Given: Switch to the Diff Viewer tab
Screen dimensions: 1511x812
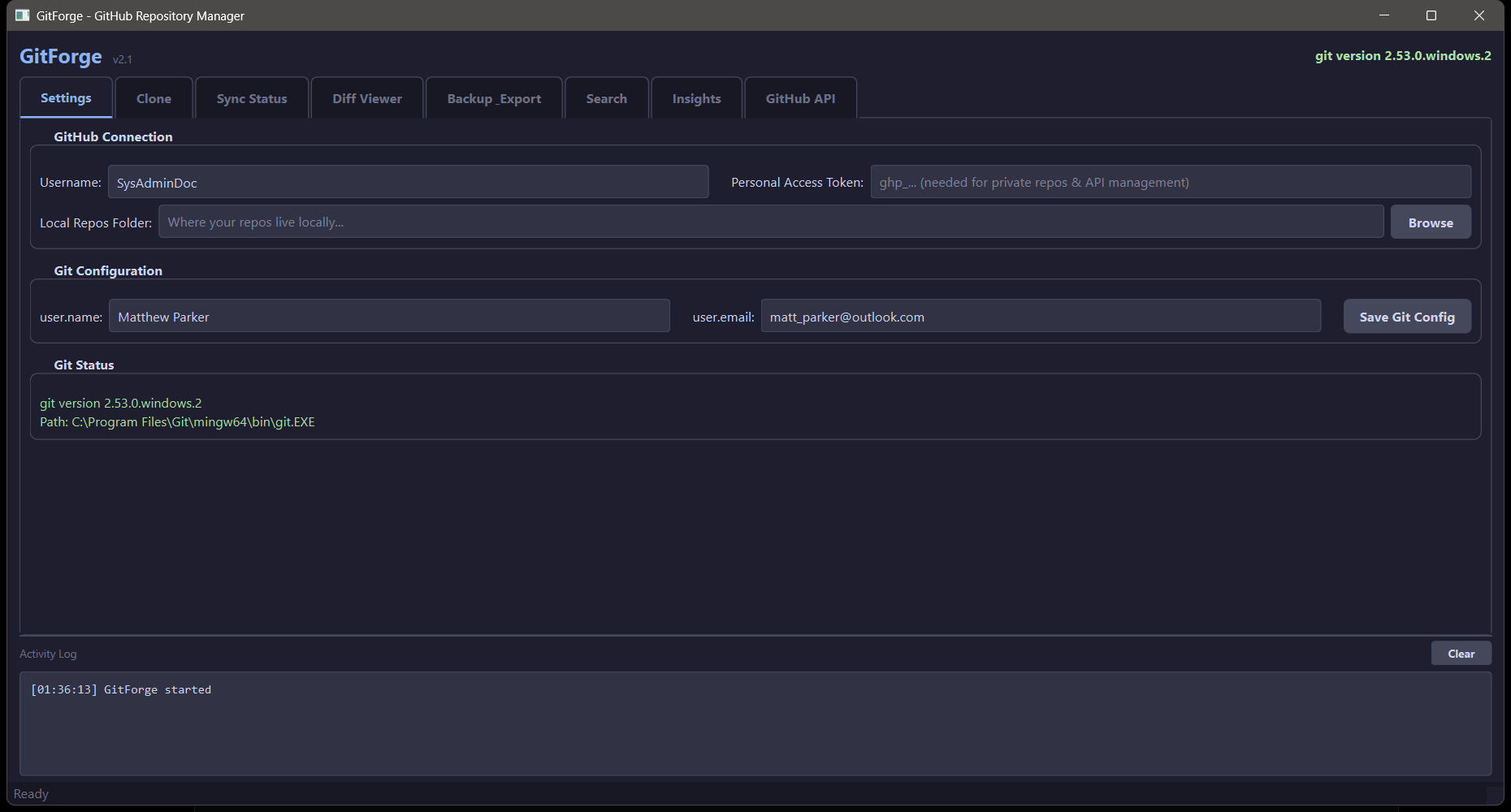Looking at the screenshot, I should click(366, 97).
